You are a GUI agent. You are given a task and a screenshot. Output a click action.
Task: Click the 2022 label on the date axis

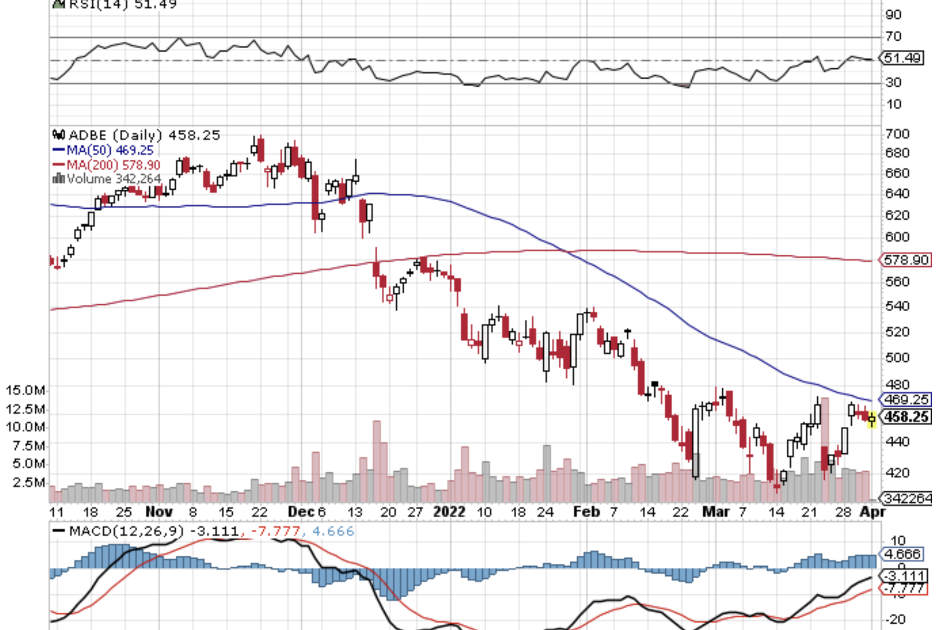tap(449, 510)
